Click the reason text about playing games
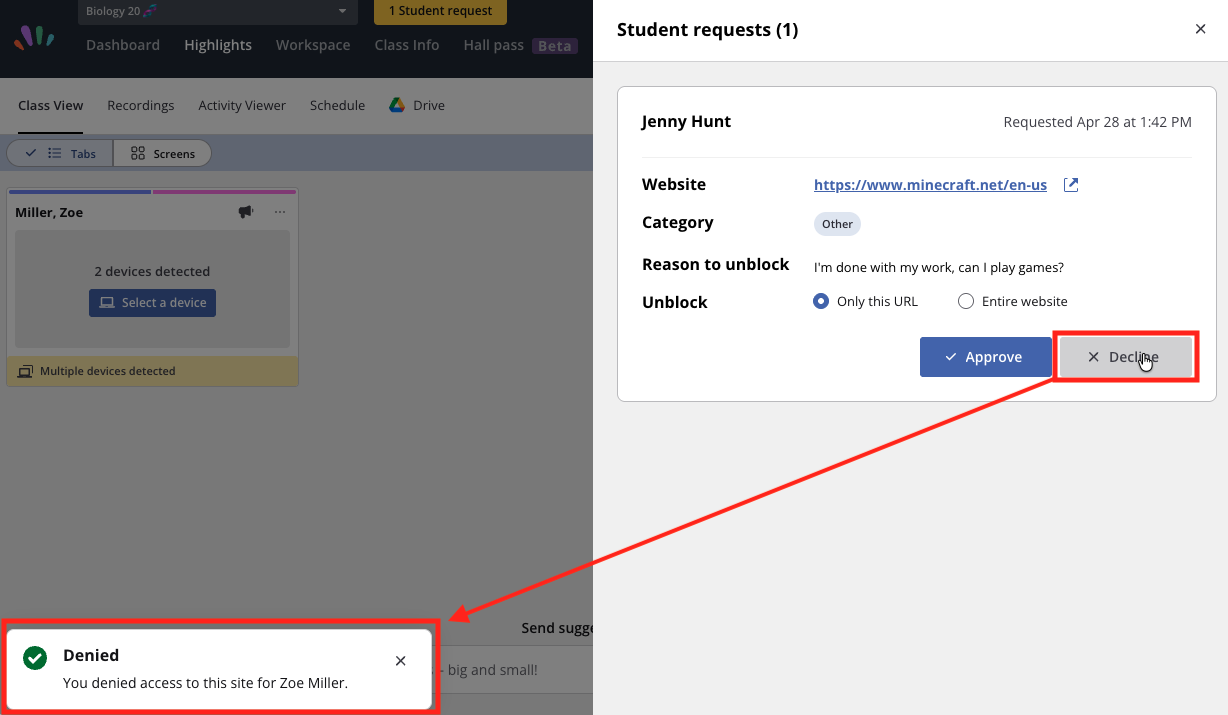 (938, 267)
